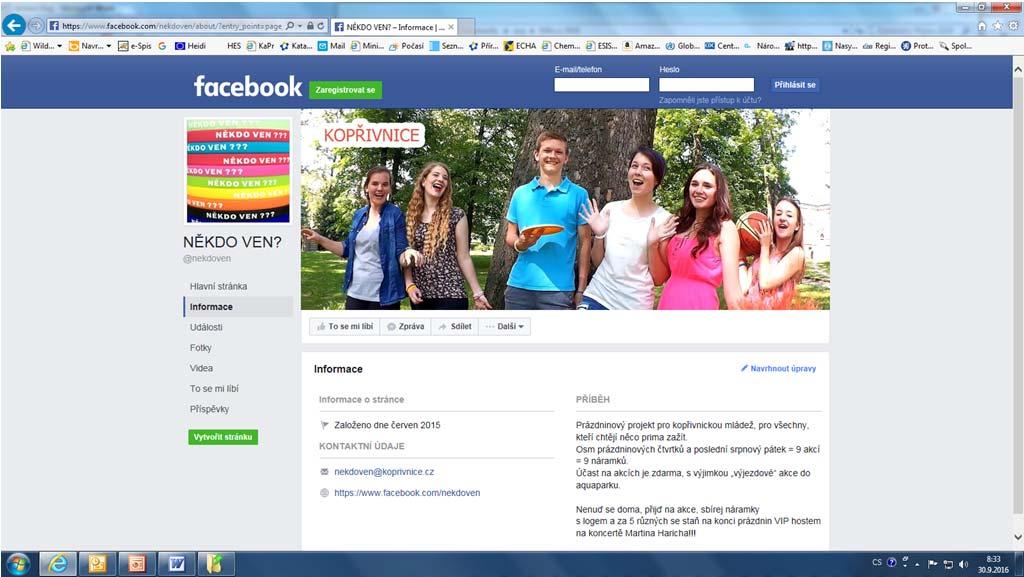This screenshot has width=1024, height=577.
Task: Open Word from the taskbar
Action: pos(176,563)
